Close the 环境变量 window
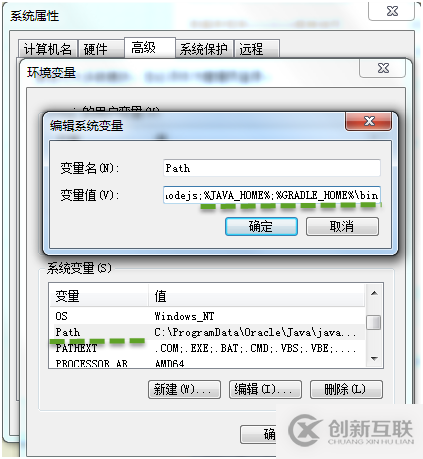This screenshot has width=423, height=459. pyautogui.click(x=383, y=68)
